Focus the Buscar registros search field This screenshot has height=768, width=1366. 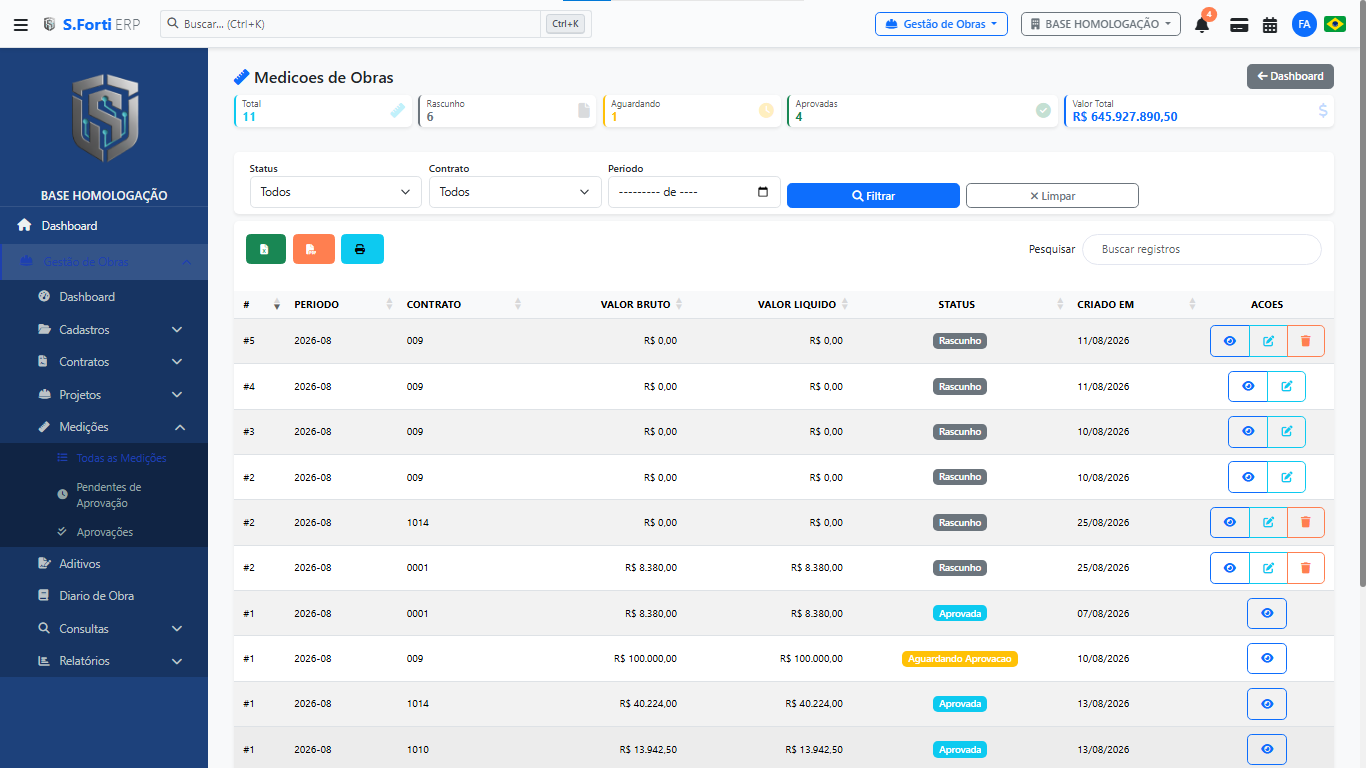point(1201,249)
